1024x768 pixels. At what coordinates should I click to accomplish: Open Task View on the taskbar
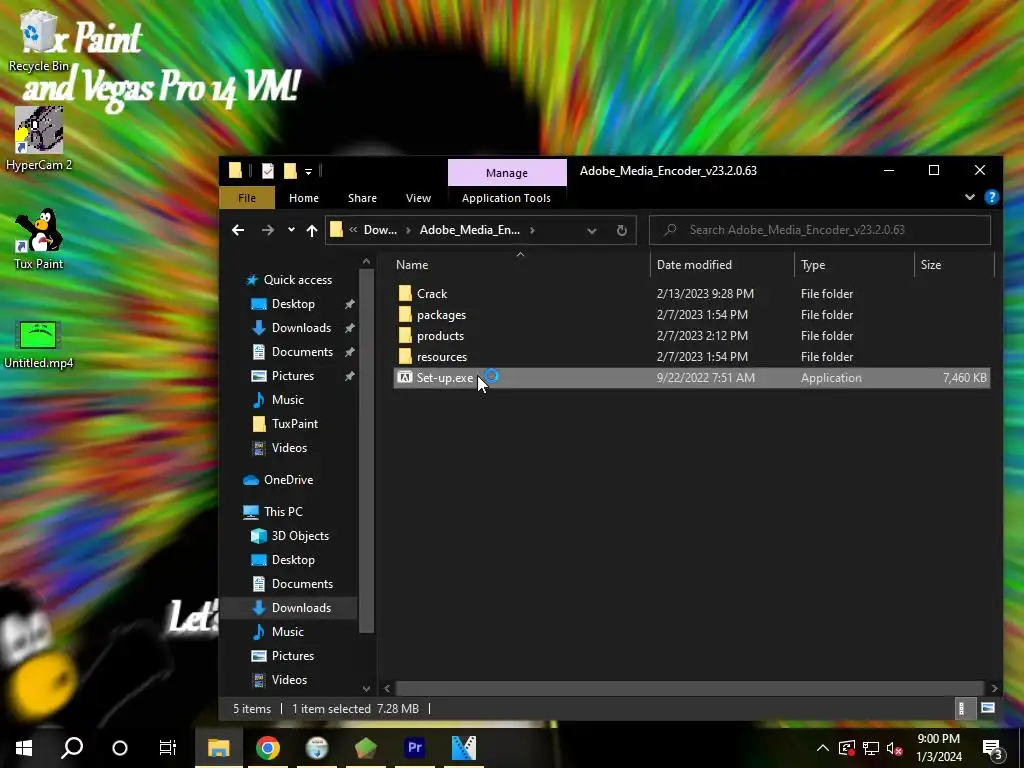tap(168, 747)
